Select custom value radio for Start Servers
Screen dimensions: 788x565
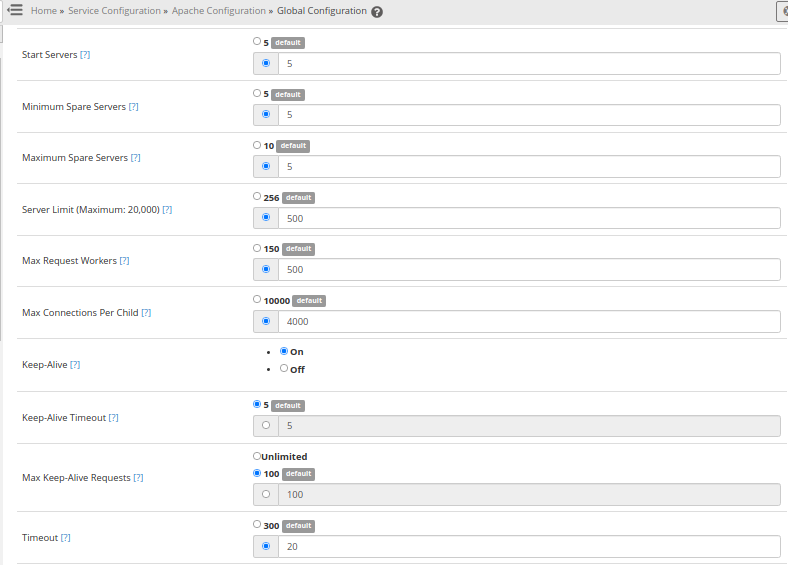click(266, 63)
